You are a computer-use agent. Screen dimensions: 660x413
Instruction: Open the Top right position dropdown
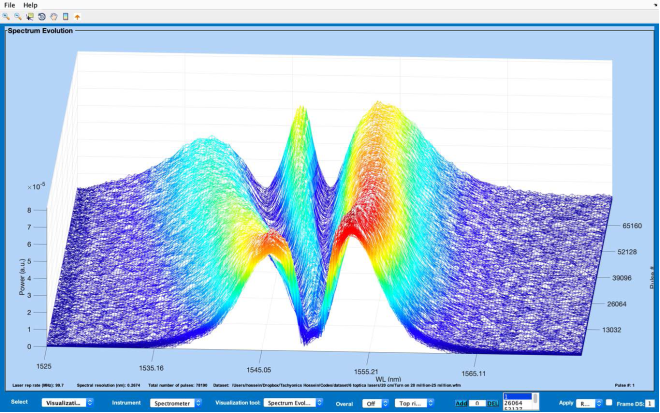[x=412, y=402]
